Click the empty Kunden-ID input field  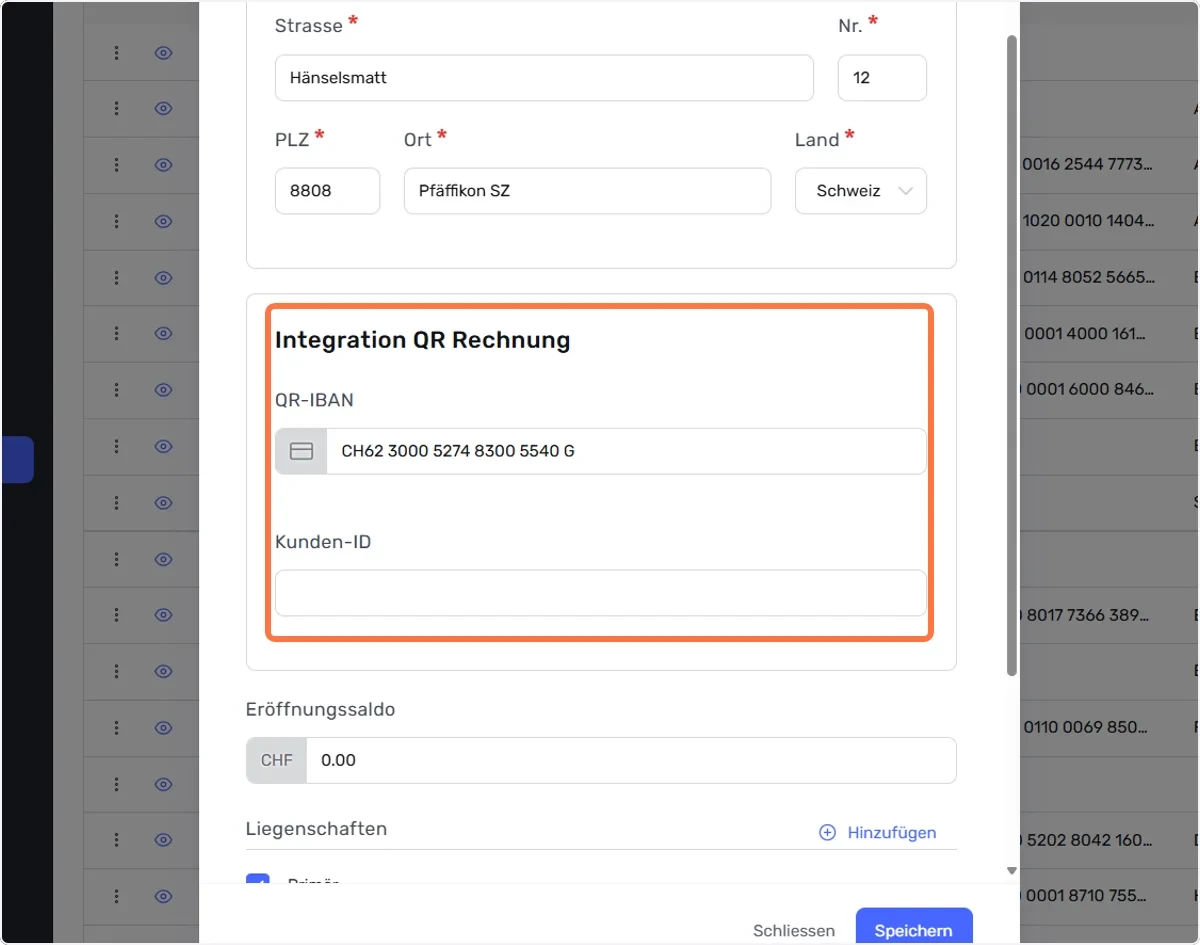(x=601, y=593)
